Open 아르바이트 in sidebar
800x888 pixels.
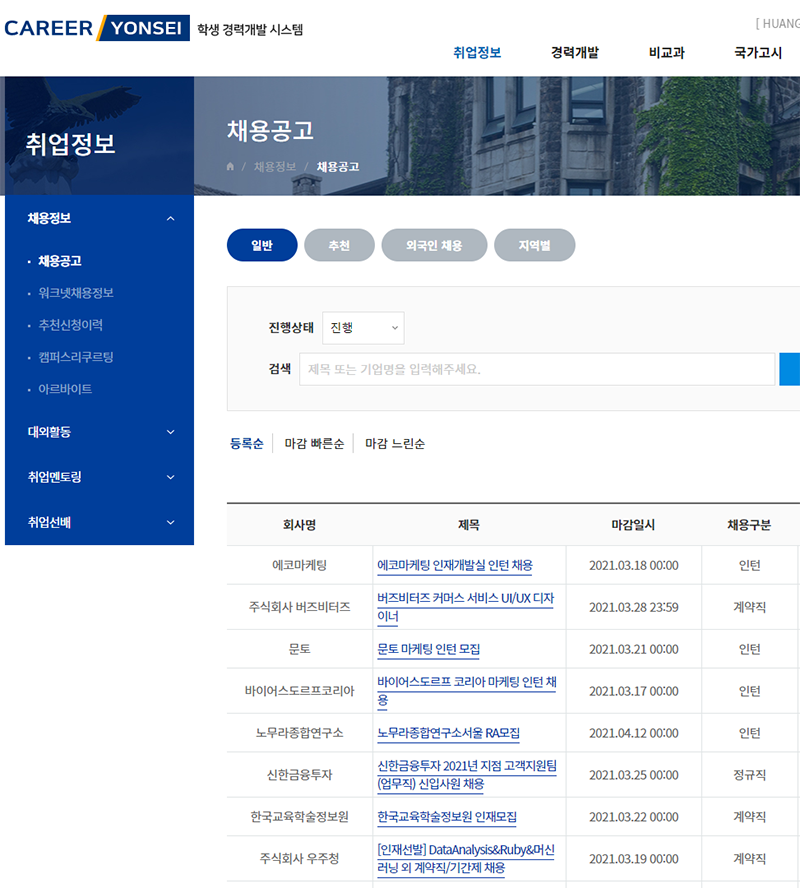(65, 389)
